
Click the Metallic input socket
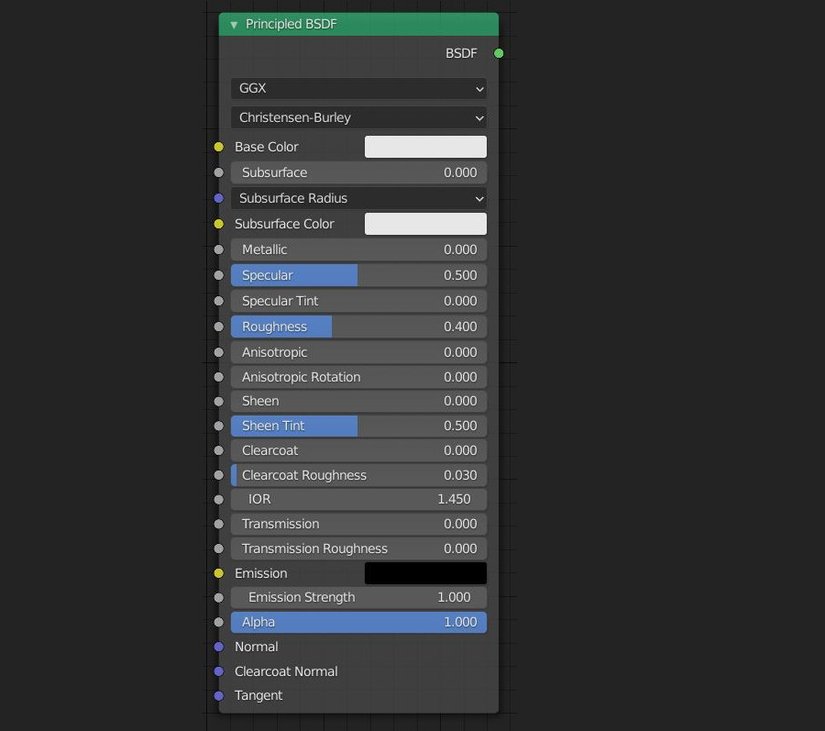pyautogui.click(x=218, y=249)
